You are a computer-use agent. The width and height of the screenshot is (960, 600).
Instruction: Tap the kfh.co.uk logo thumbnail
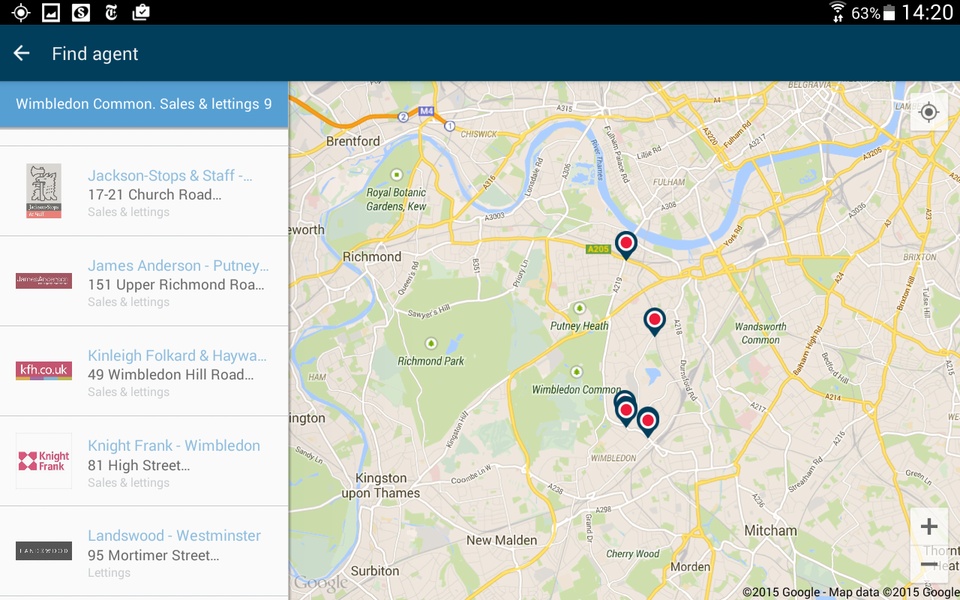[x=43, y=370]
